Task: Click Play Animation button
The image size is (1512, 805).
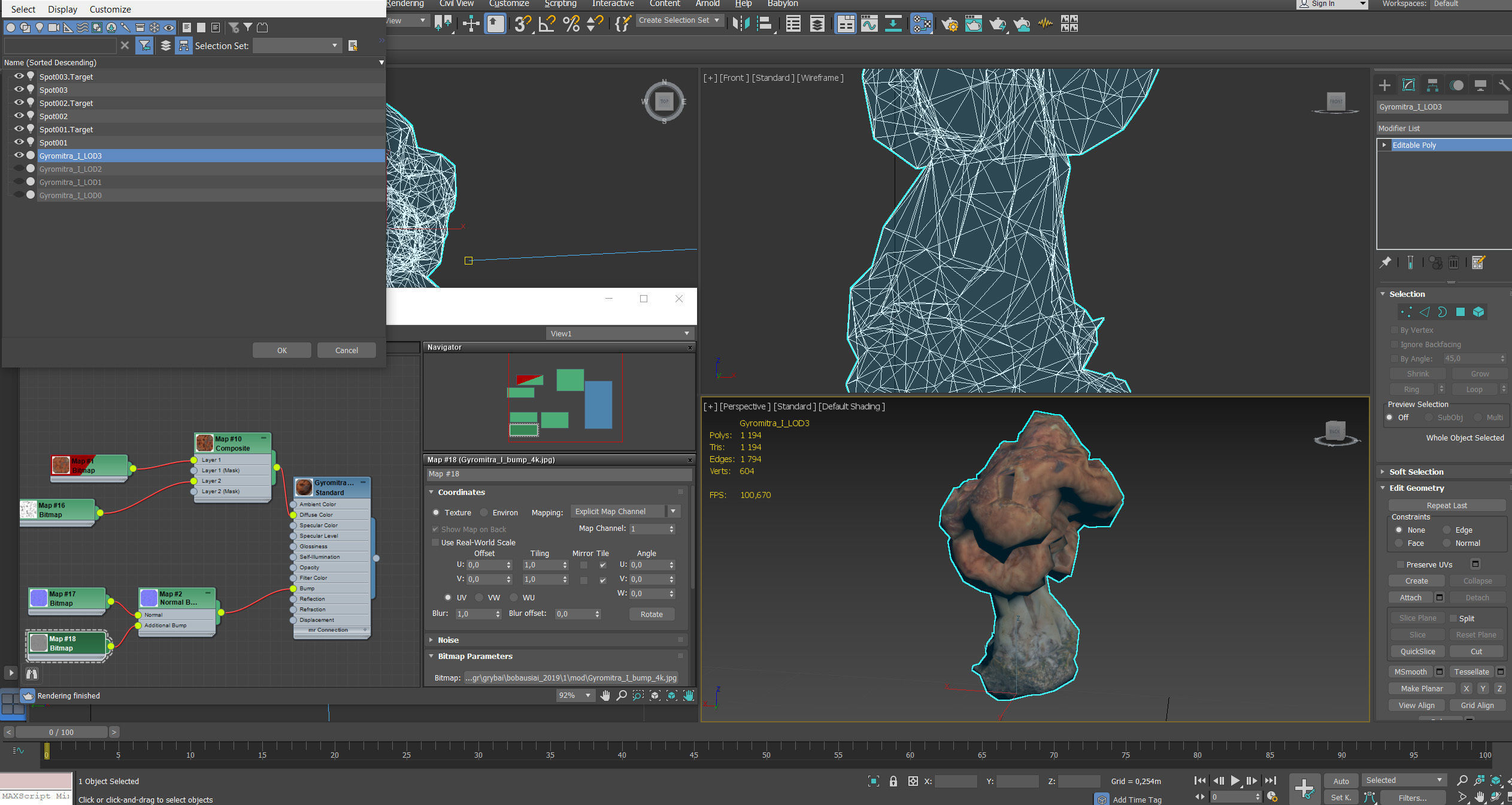Action: point(1235,780)
